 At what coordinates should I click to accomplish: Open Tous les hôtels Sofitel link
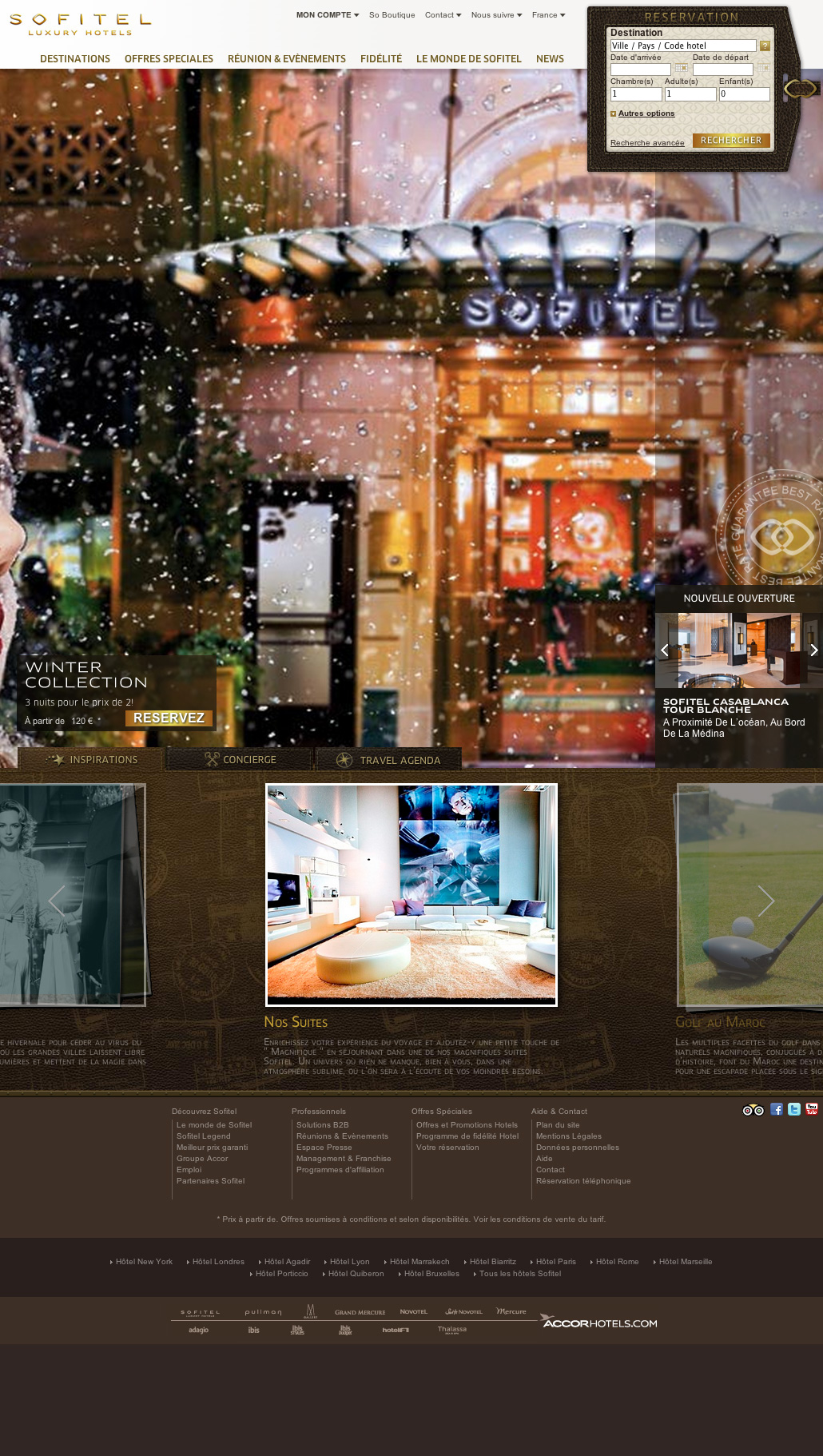520,1273
